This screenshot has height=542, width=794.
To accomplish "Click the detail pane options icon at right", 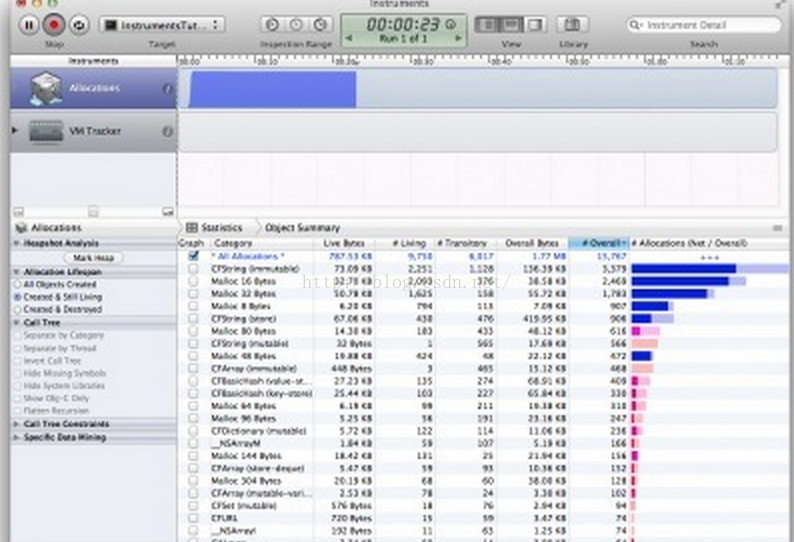I will click(777, 228).
